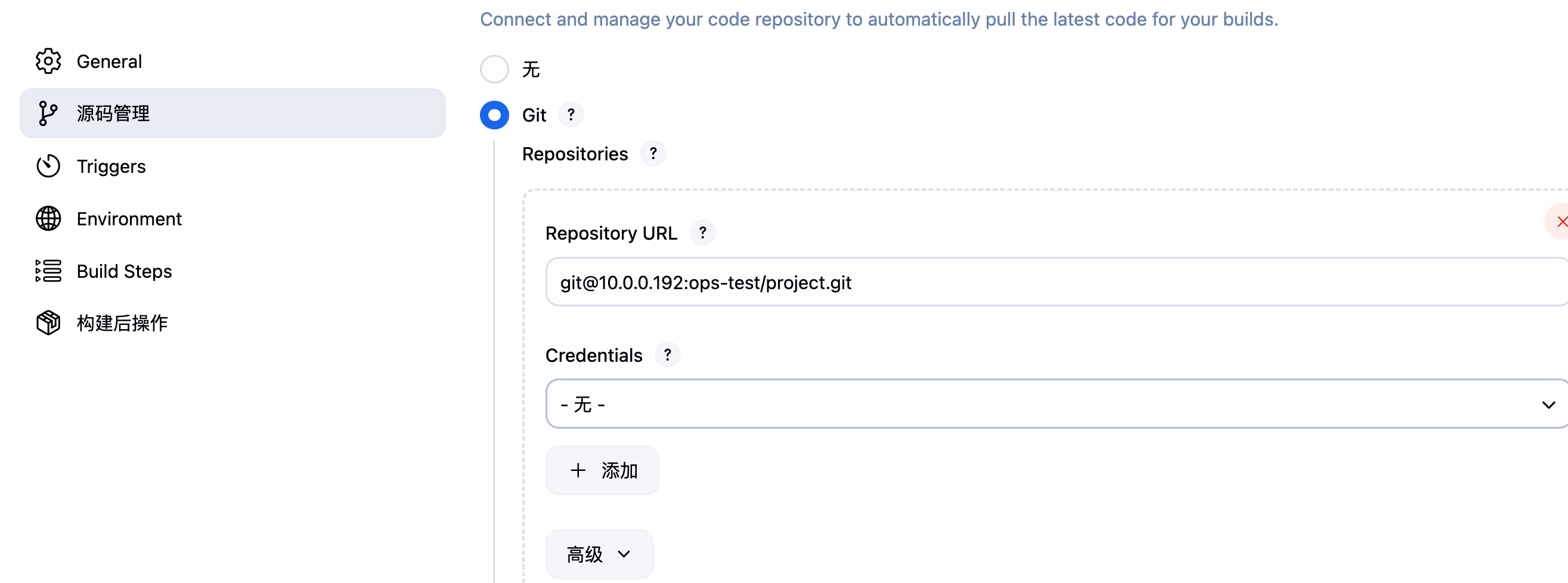Click the question mark beside Repositories
Viewport: 1568px width, 583px height.
point(653,154)
